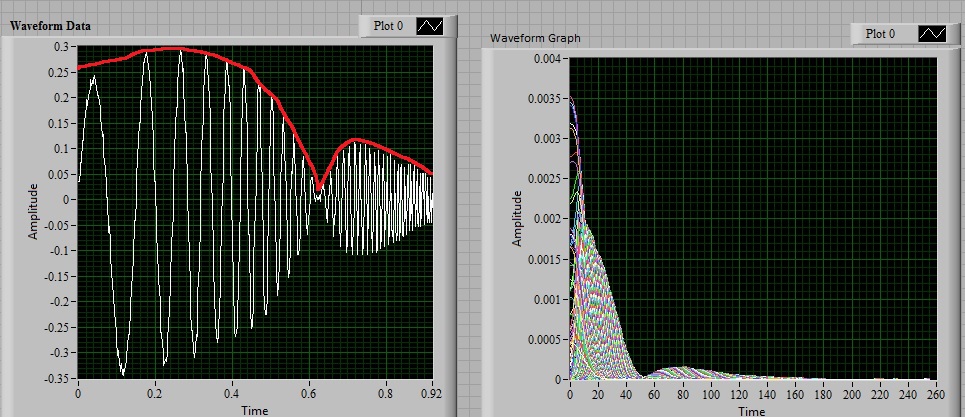Click Plot 0 line style icon in Waveform Graph legend
Viewport: 965px width, 417px height.
[932, 34]
